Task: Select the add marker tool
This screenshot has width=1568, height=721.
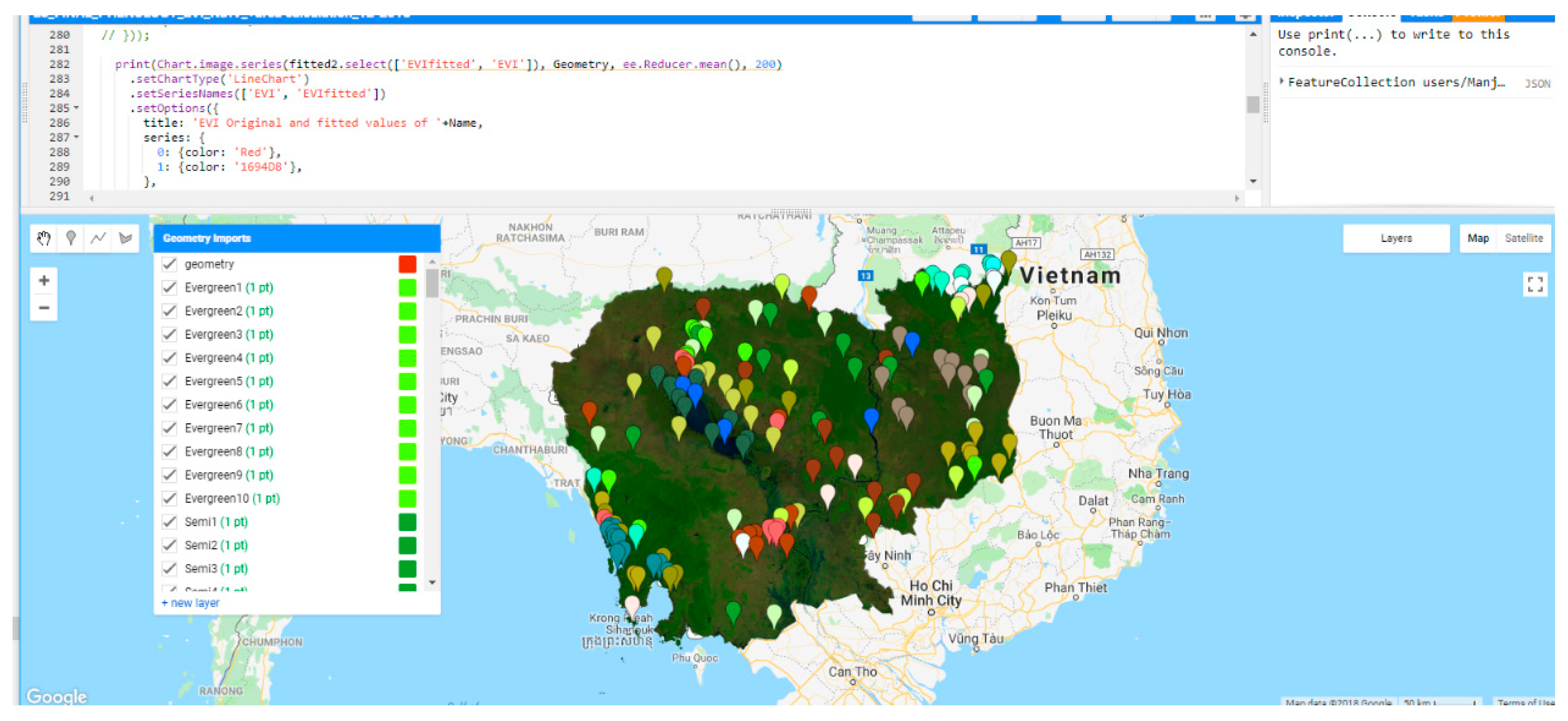Action: [x=71, y=238]
